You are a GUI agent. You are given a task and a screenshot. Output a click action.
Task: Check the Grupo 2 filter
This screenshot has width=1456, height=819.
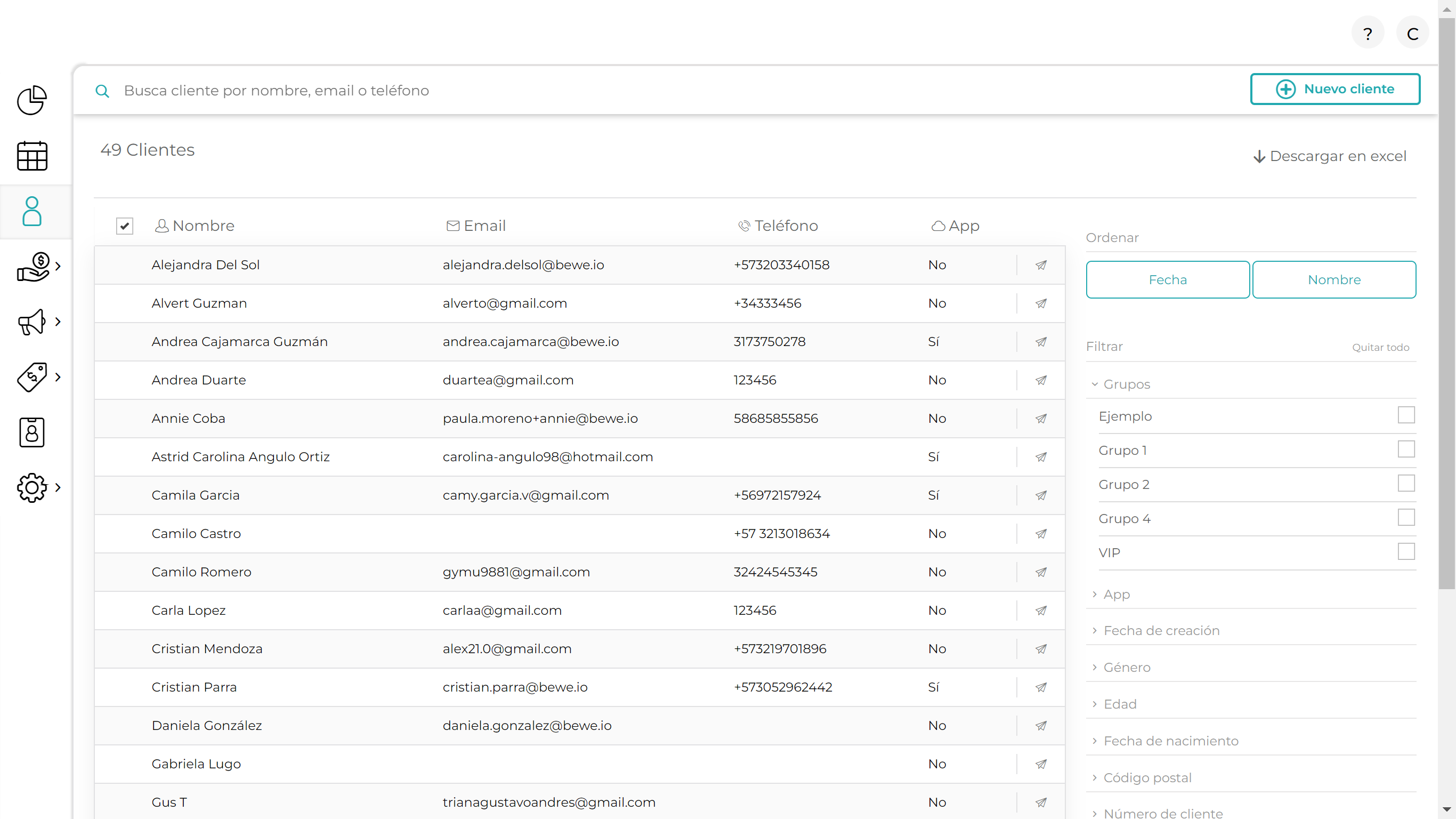1406,484
